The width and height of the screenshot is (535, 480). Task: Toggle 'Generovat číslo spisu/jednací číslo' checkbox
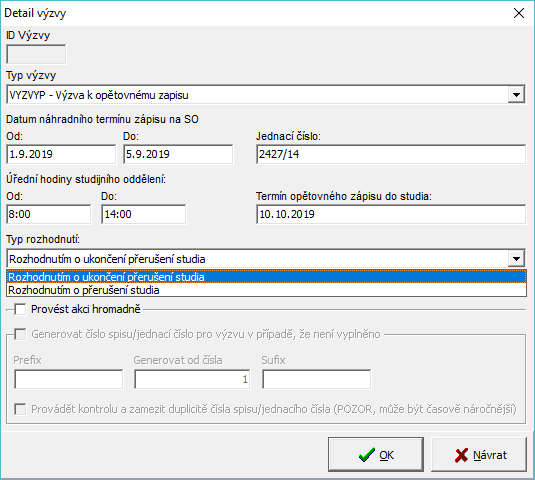click(x=20, y=334)
